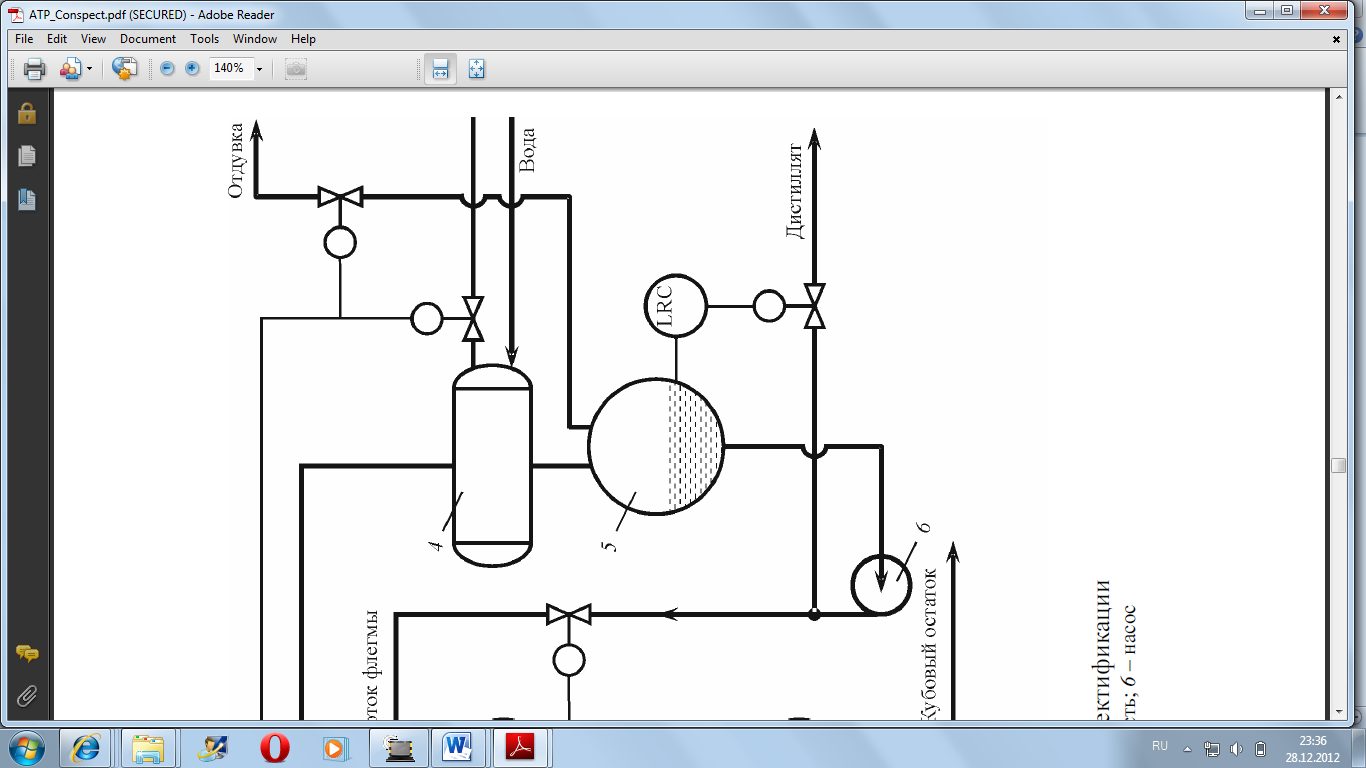Open the Windows Start menu
This screenshot has height=768, width=1366.
tap(27, 747)
